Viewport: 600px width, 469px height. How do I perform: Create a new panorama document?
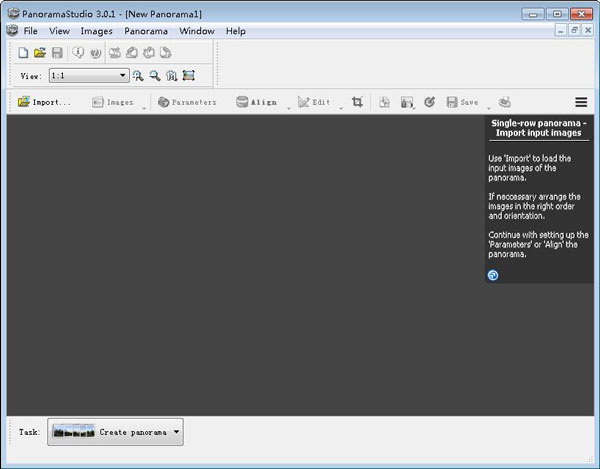[x=23, y=53]
